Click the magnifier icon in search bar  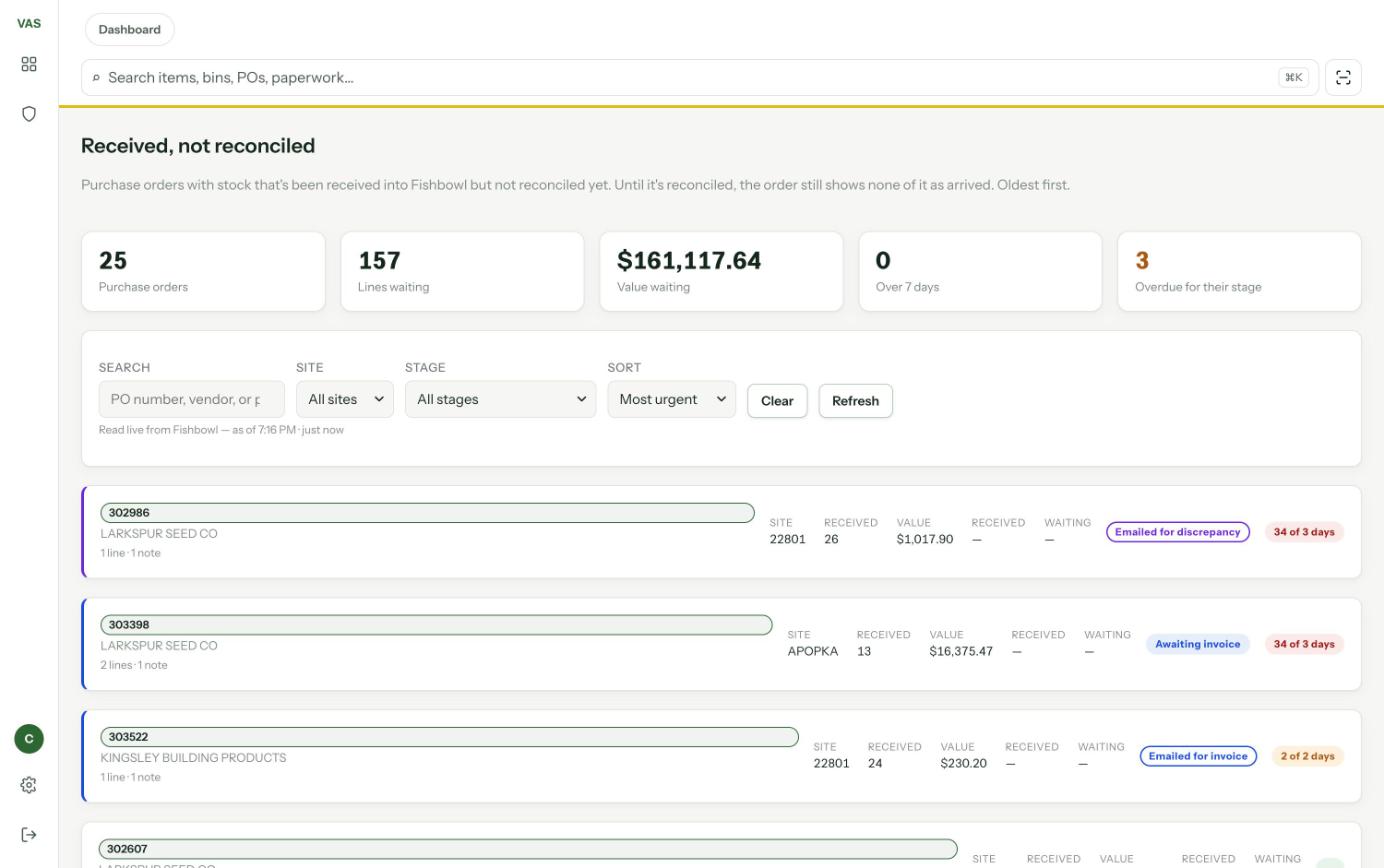(x=96, y=78)
